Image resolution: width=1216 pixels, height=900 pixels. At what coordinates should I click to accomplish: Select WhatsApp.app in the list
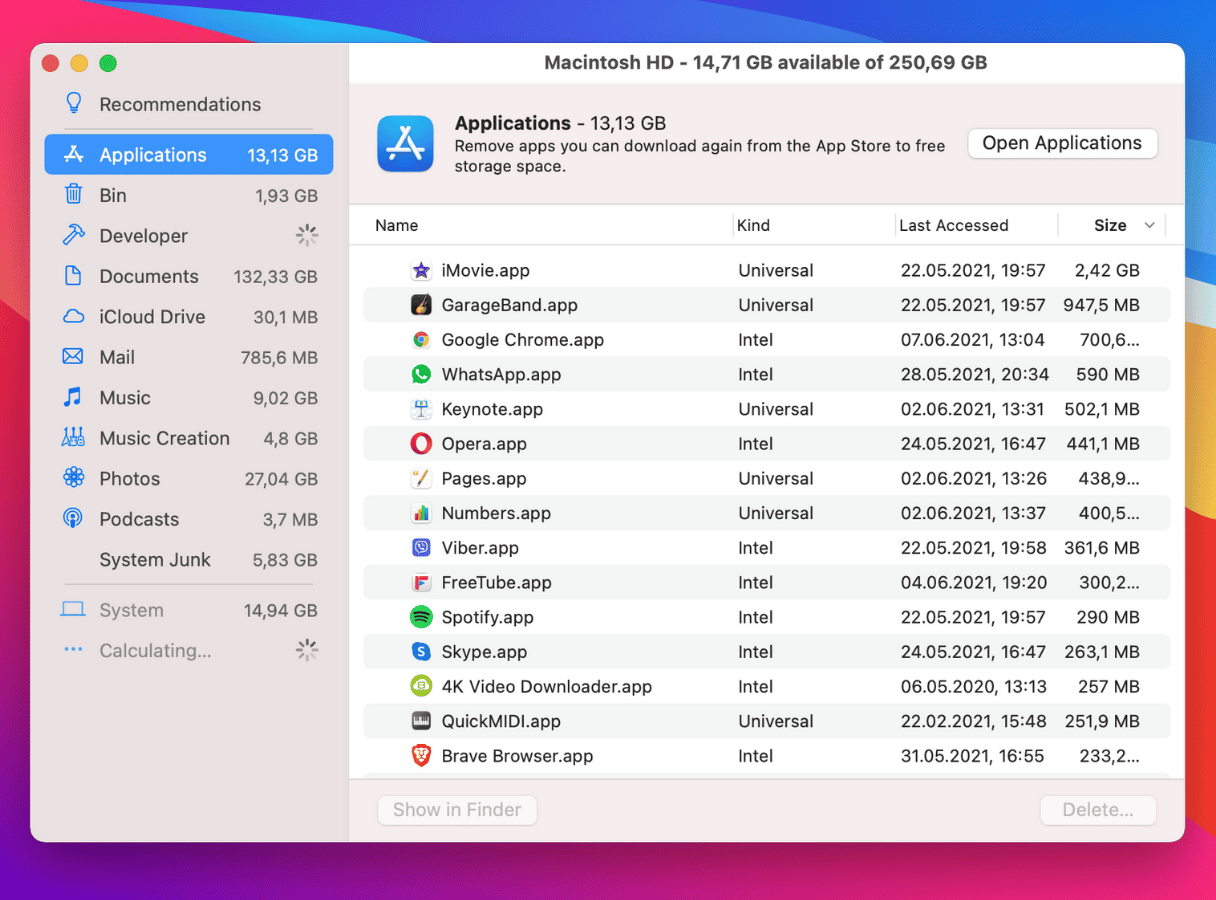coord(501,374)
